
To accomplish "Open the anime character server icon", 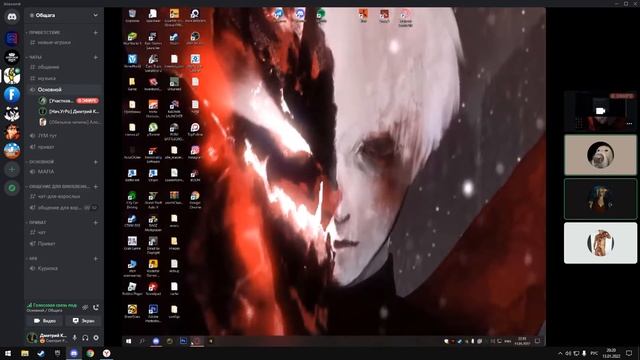I will click(x=12, y=132).
